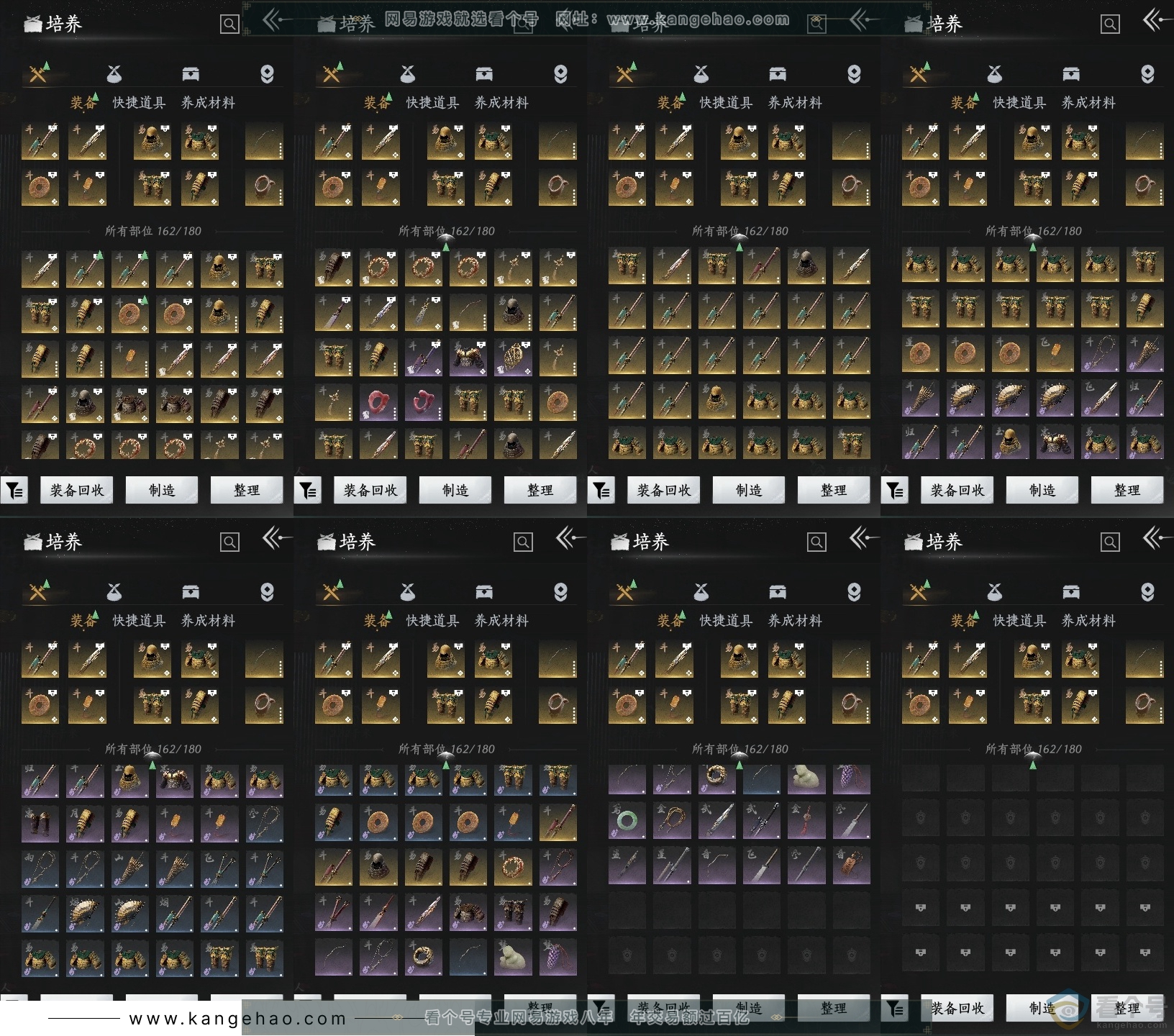Viewport: 1174px width, 1036px height.
Task: Open search icon in top-left panel
Action: tap(229, 24)
